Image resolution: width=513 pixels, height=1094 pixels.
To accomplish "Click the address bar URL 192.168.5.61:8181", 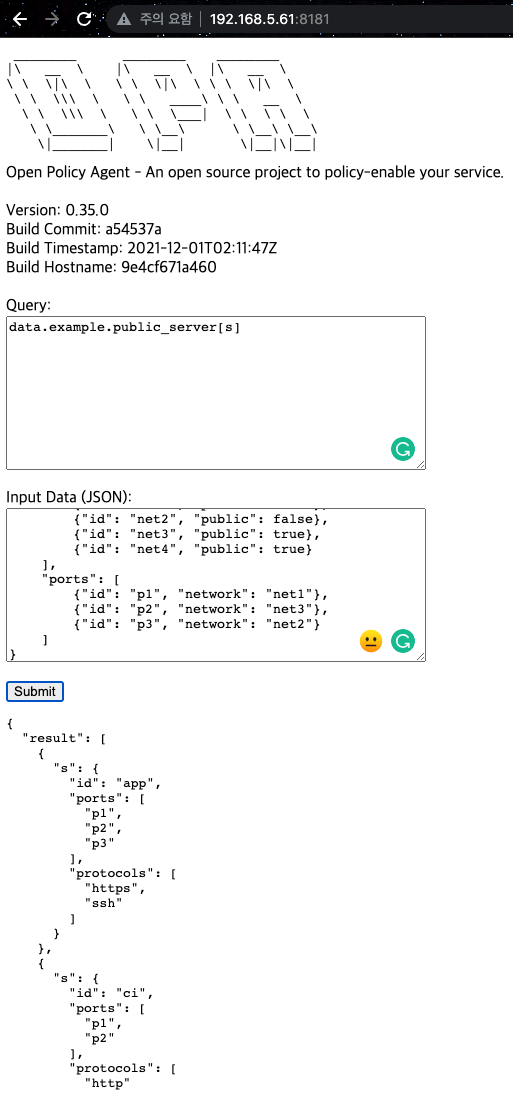I will tap(269, 19).
